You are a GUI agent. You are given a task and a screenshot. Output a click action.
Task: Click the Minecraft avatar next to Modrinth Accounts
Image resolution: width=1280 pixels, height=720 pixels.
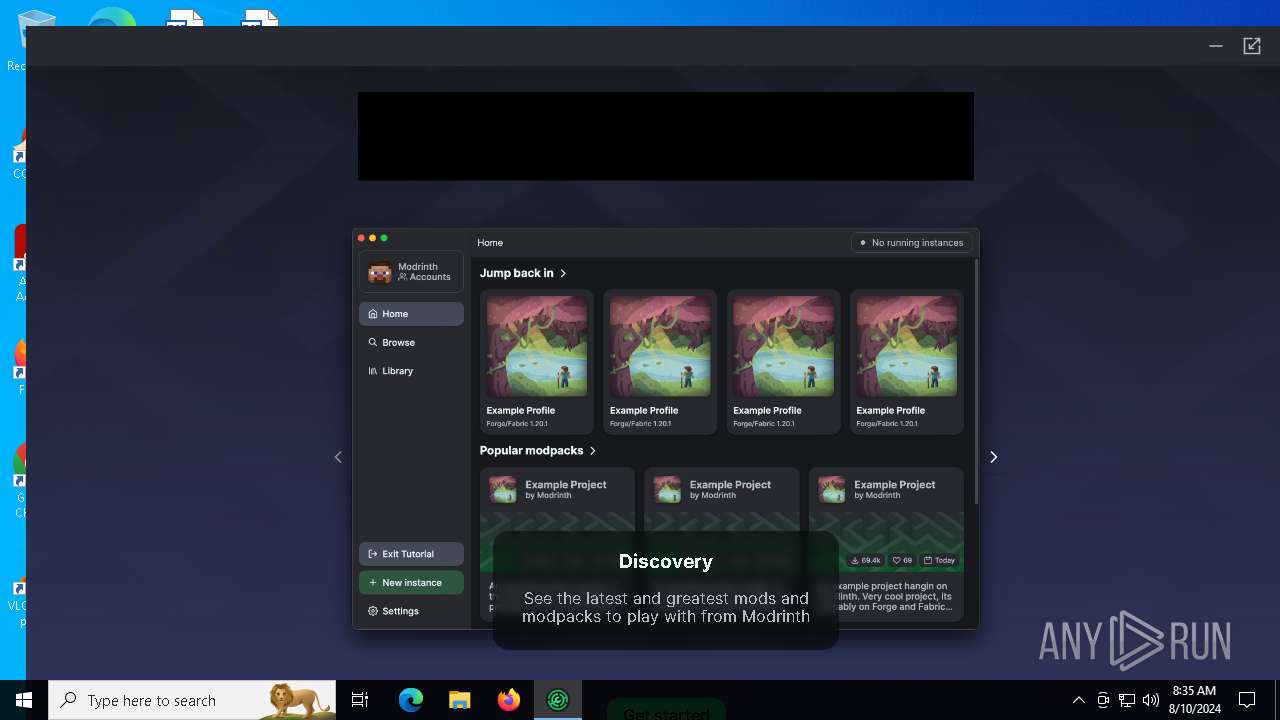[380, 272]
